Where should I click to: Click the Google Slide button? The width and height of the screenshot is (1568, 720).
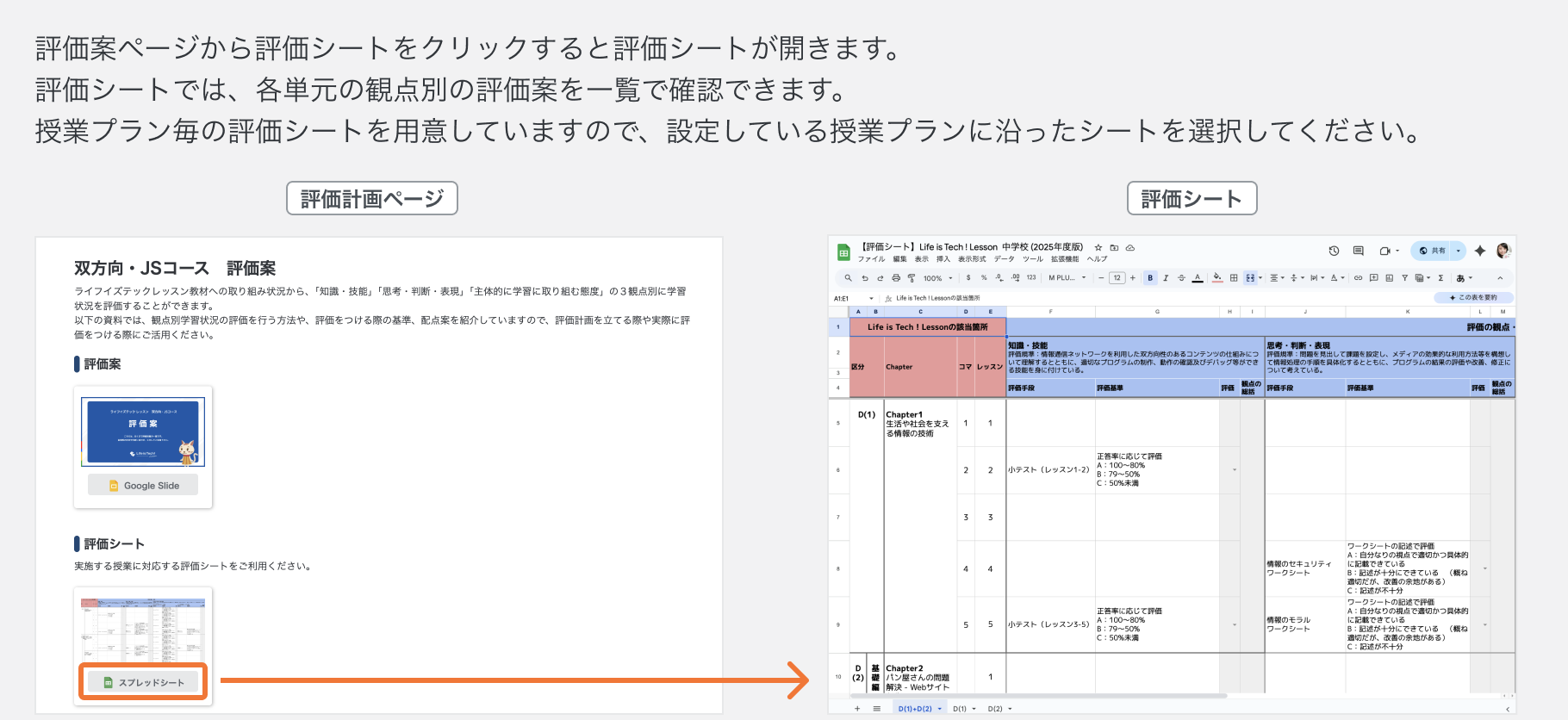143,485
